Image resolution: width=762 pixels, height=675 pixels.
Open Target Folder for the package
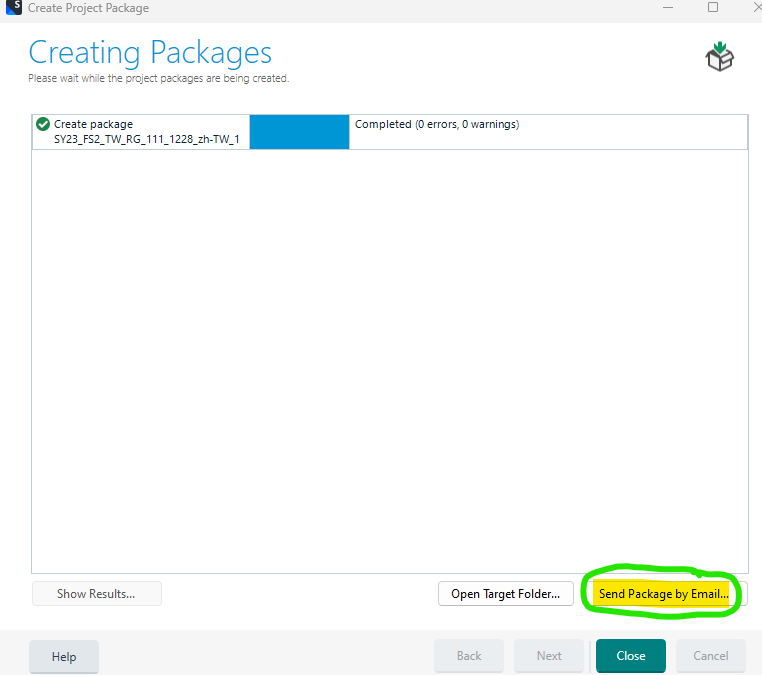coord(505,593)
